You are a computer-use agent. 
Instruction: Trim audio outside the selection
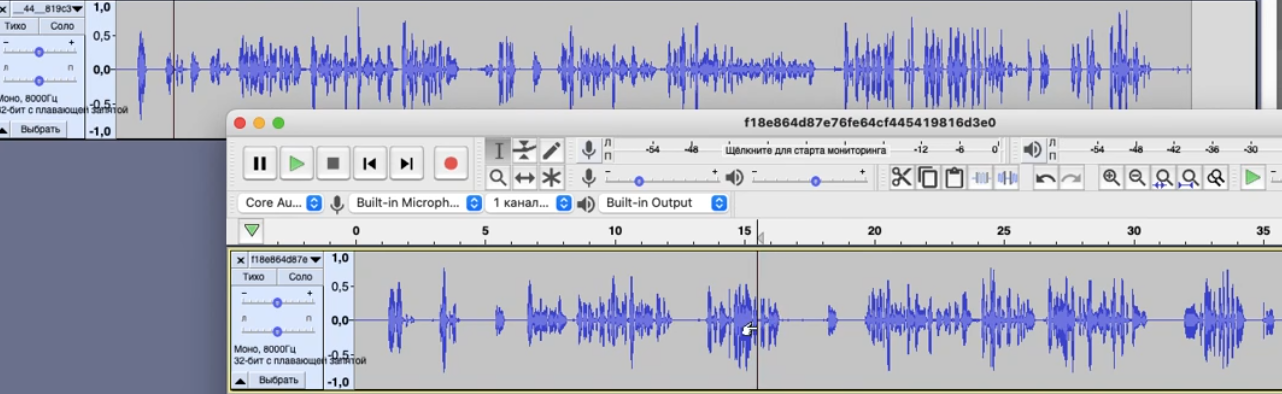(980, 178)
